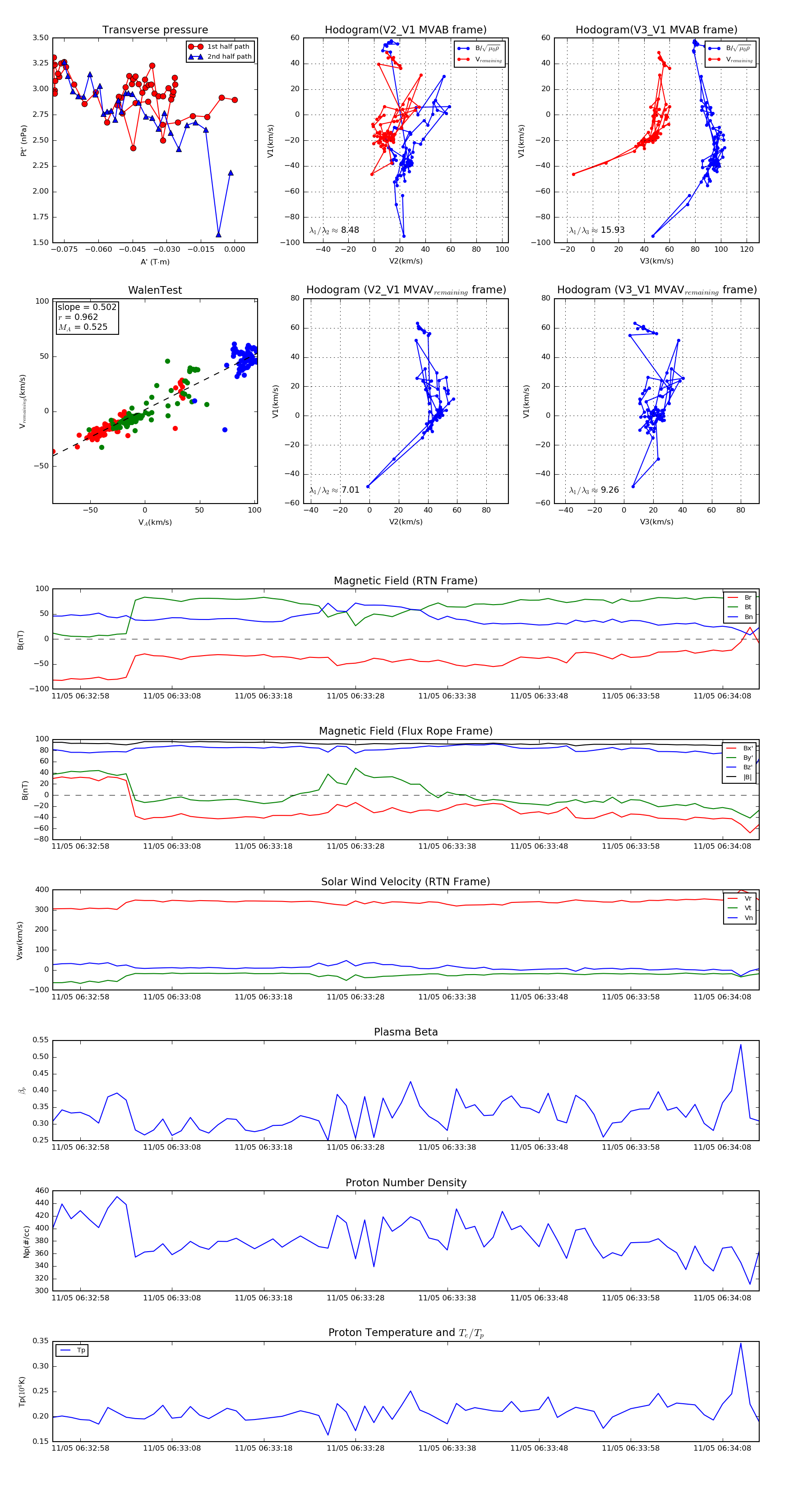Viewport: 812px width, 1489px height.
Task: Click the 'Vremaining(km/s)' y-axis label of WalenTest
Action: coord(23,401)
